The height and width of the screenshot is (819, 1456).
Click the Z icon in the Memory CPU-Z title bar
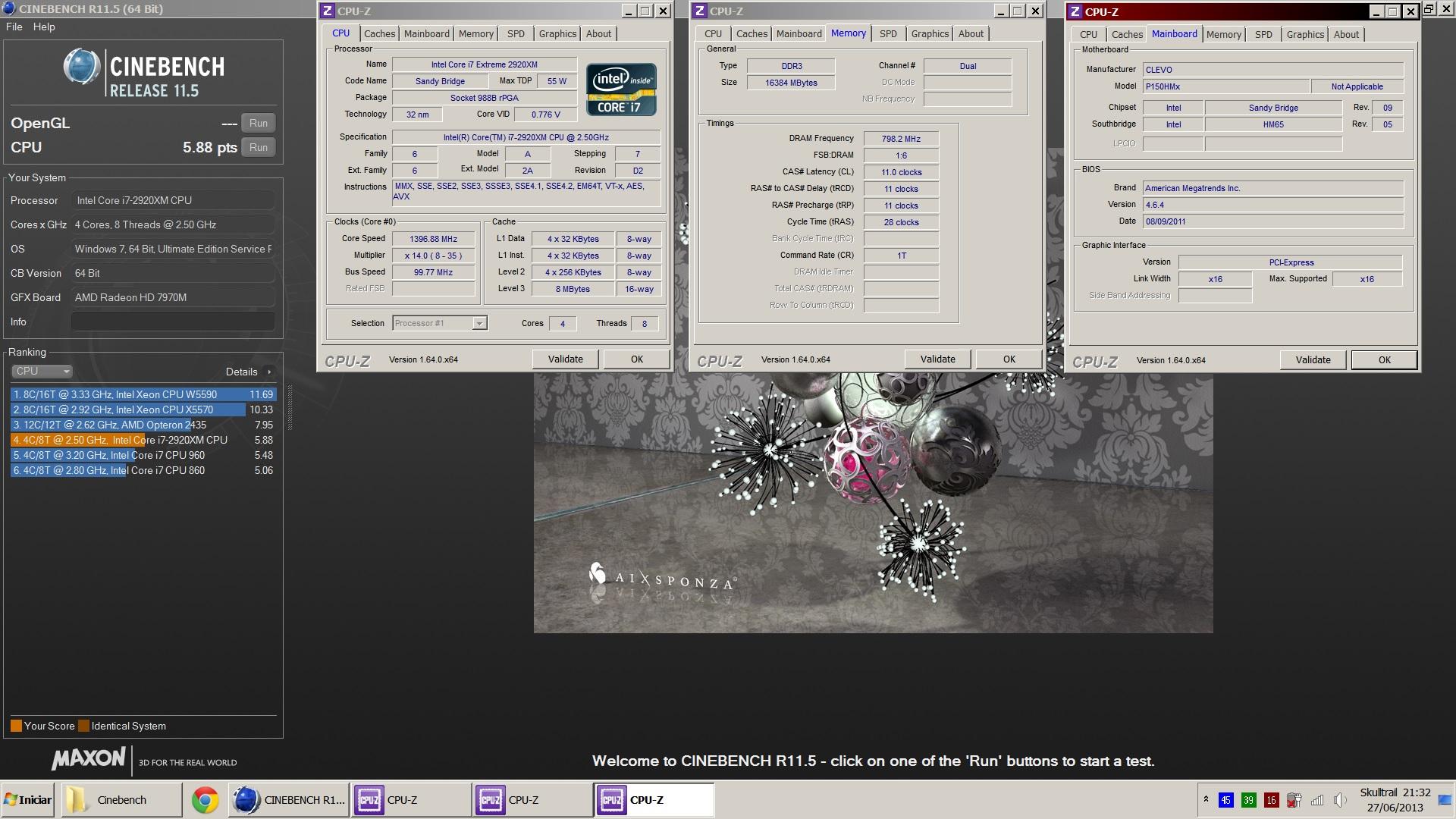tap(700, 11)
